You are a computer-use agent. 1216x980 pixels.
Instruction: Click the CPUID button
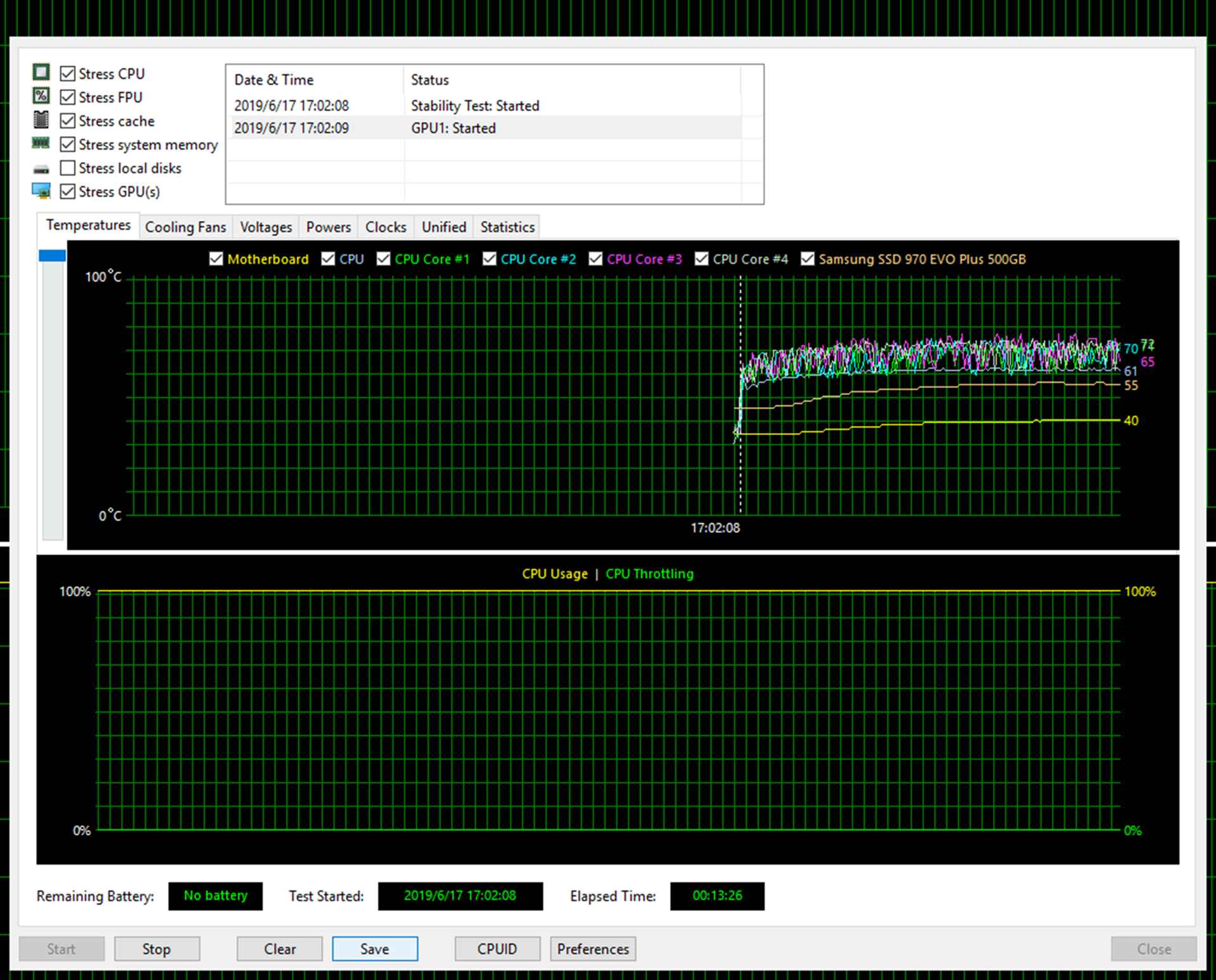(497, 949)
